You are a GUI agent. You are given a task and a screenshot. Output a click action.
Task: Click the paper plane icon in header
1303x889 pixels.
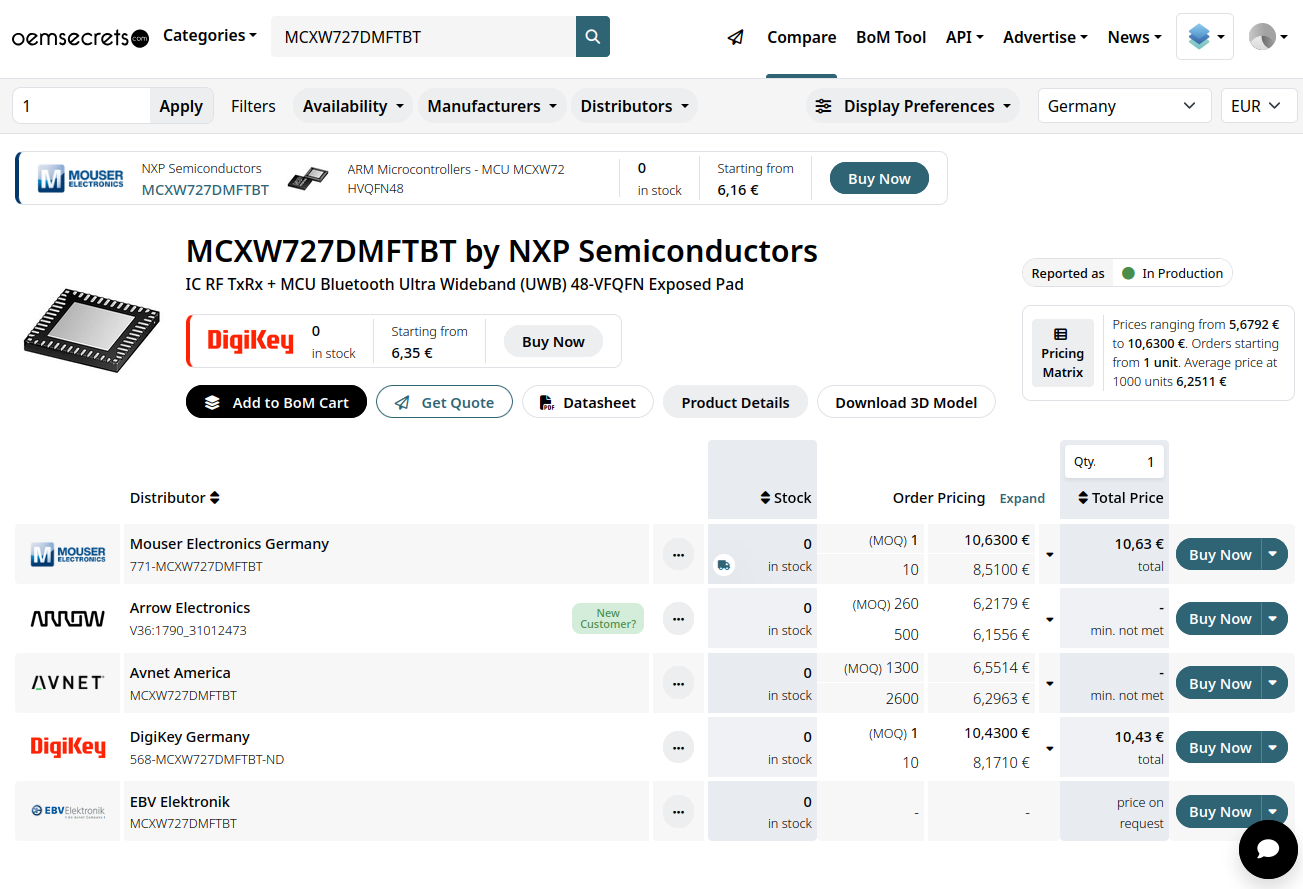[736, 37]
